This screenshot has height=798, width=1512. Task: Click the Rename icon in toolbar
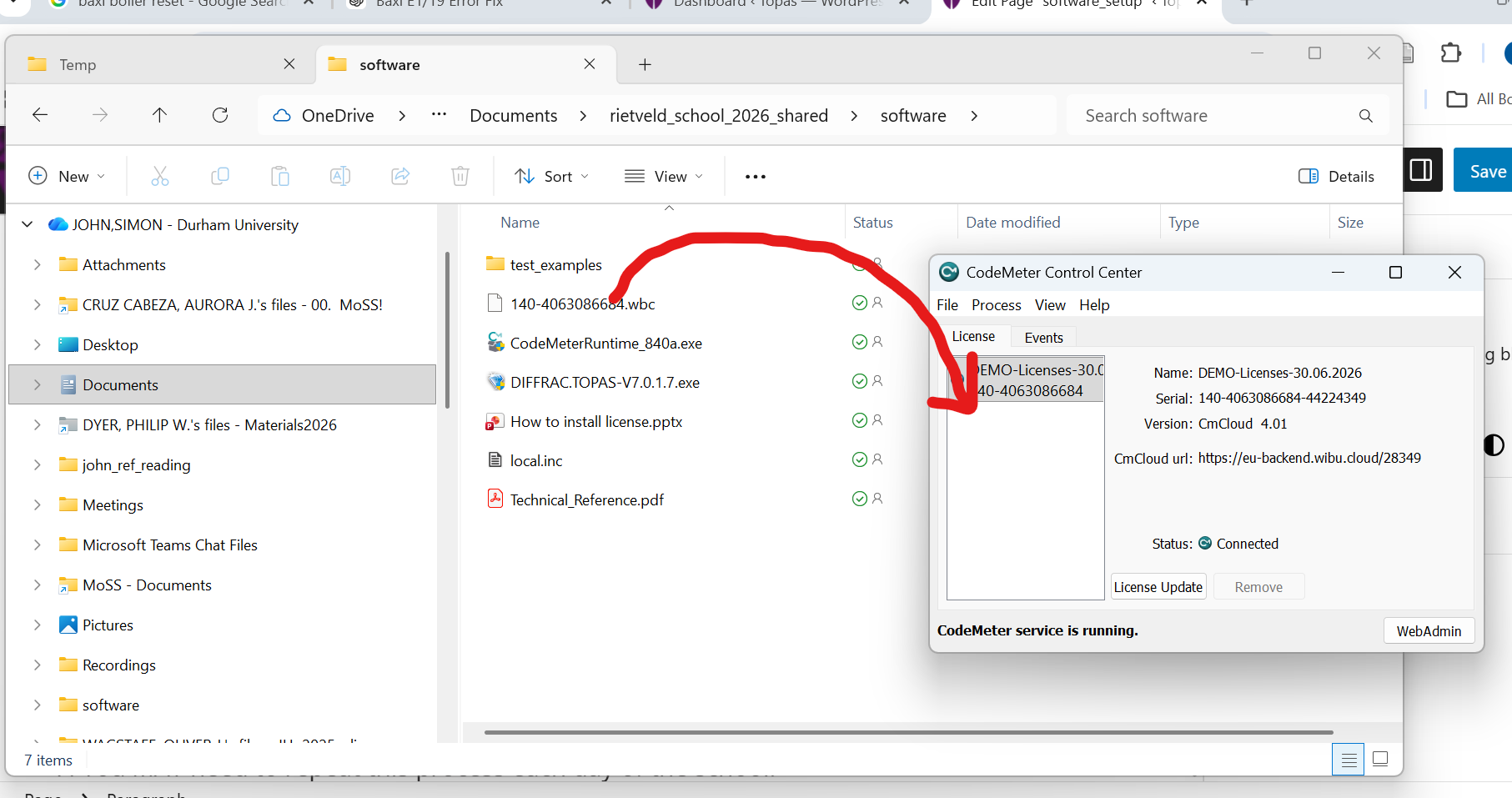[340, 176]
